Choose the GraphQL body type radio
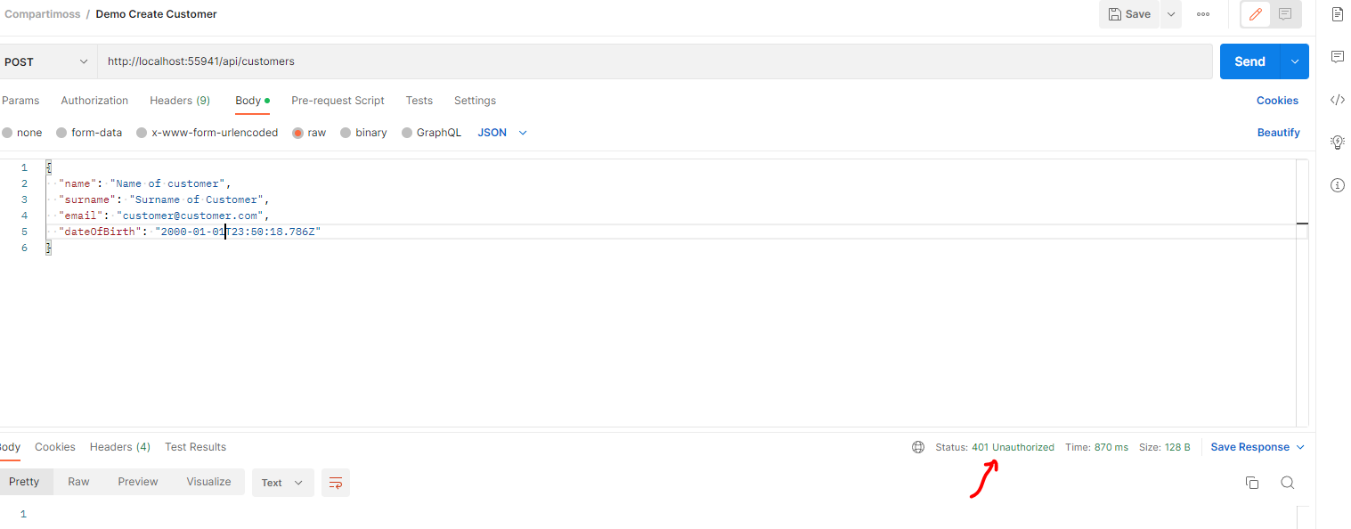The height and width of the screenshot is (529, 1351). coord(407,133)
